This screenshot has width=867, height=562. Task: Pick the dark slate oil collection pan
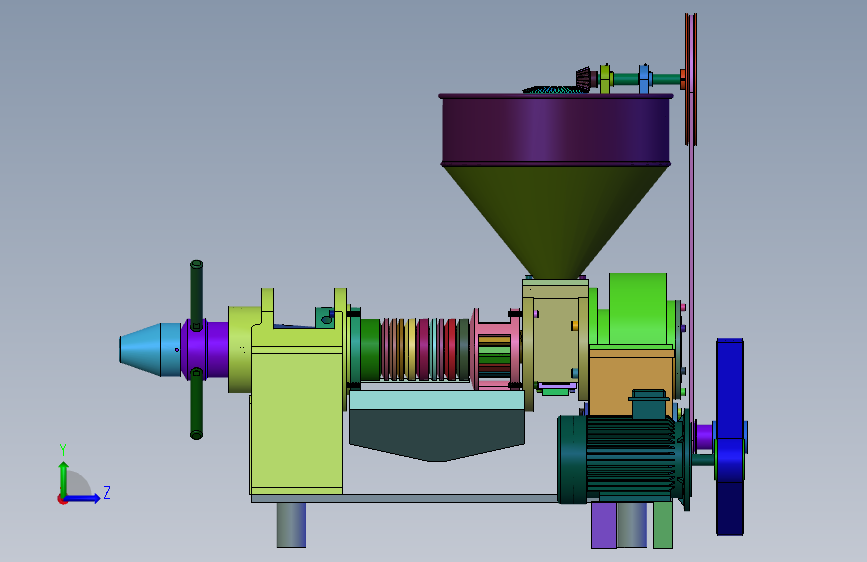pyautogui.click(x=437, y=434)
